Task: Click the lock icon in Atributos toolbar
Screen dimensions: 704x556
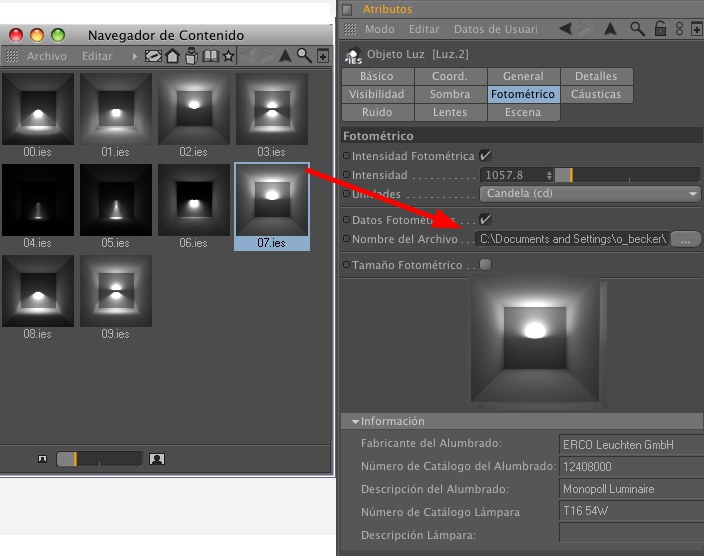Action: [660, 29]
